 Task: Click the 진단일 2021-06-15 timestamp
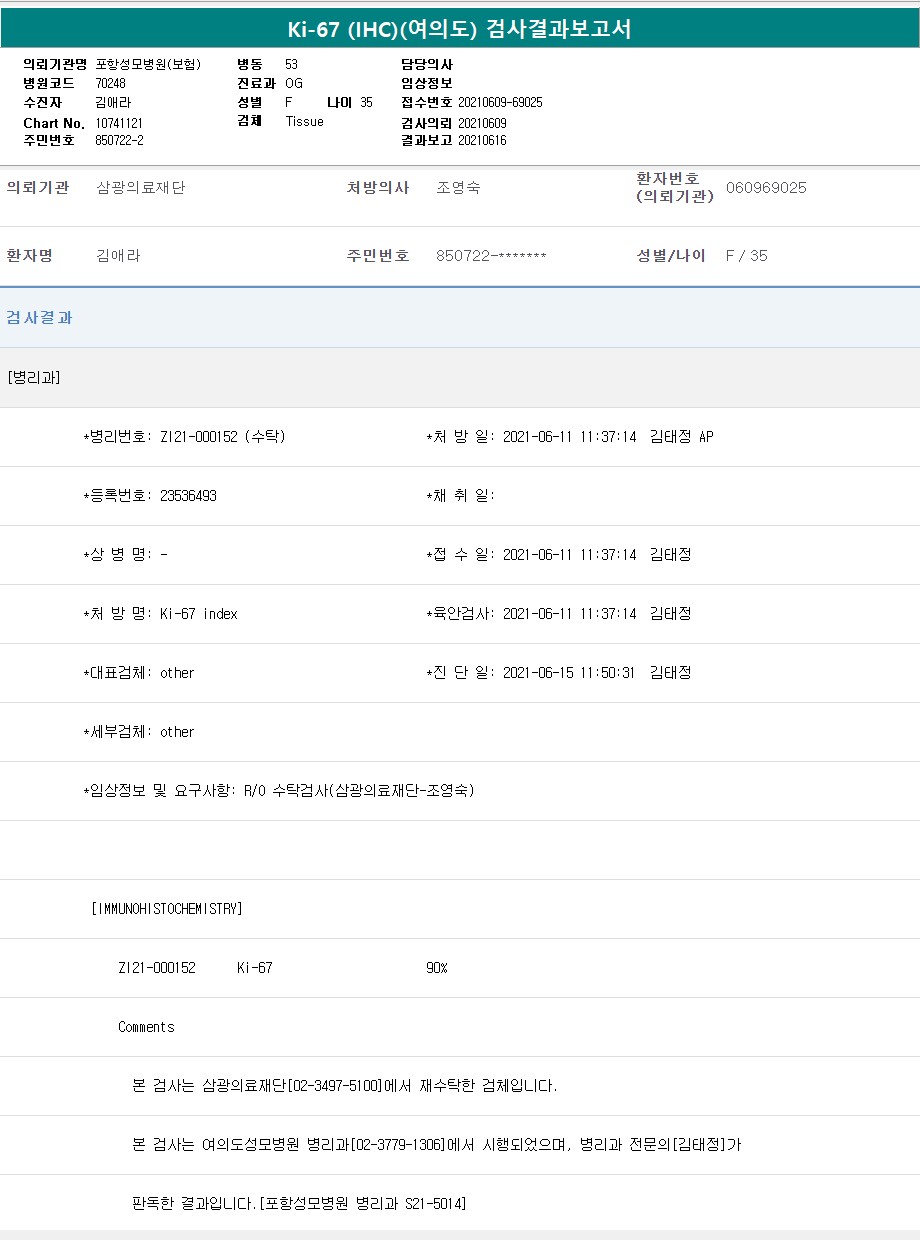[x=569, y=673]
